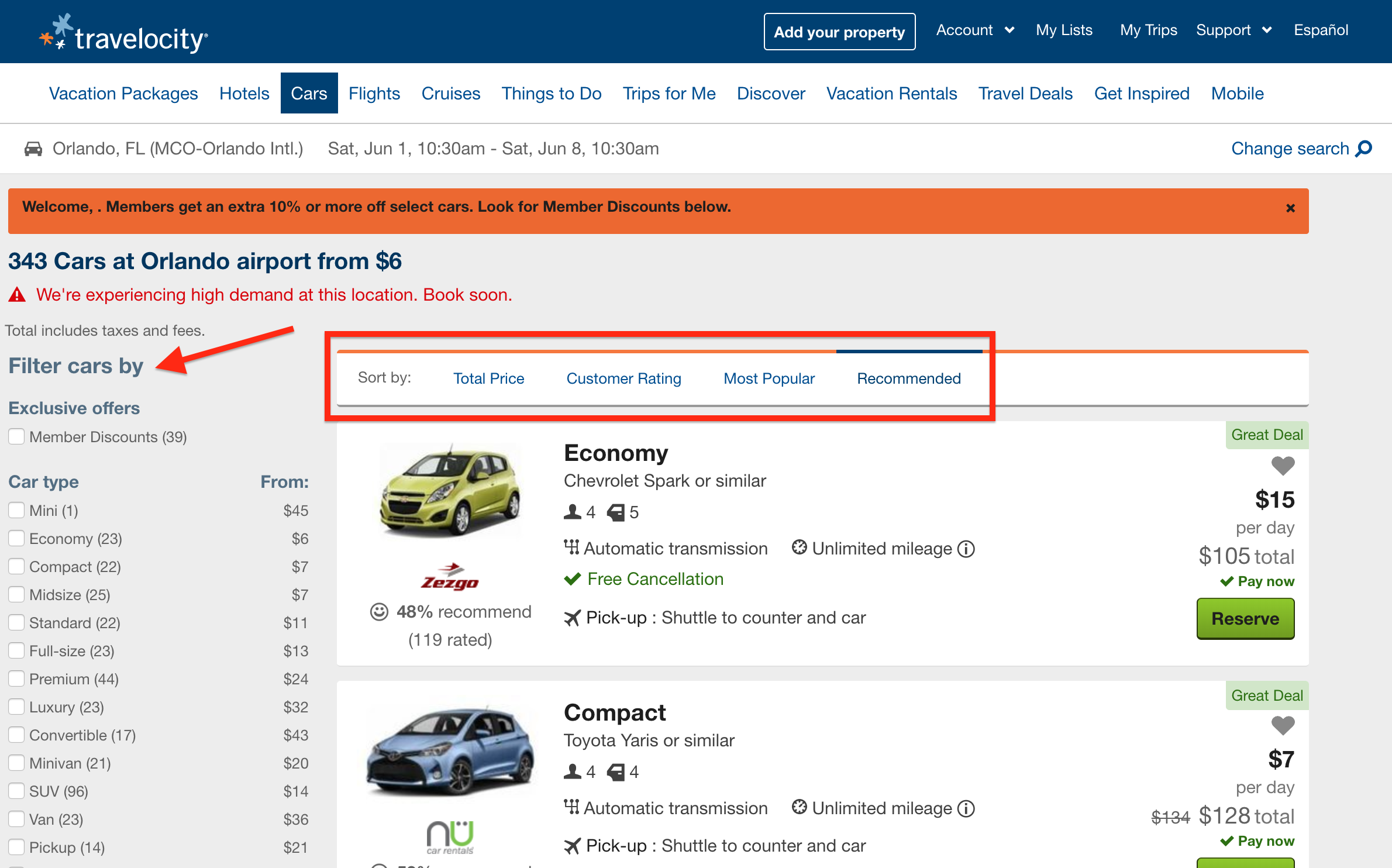This screenshot has height=868, width=1392.
Task: Click the Toyota Yaris car image
Action: click(450, 751)
